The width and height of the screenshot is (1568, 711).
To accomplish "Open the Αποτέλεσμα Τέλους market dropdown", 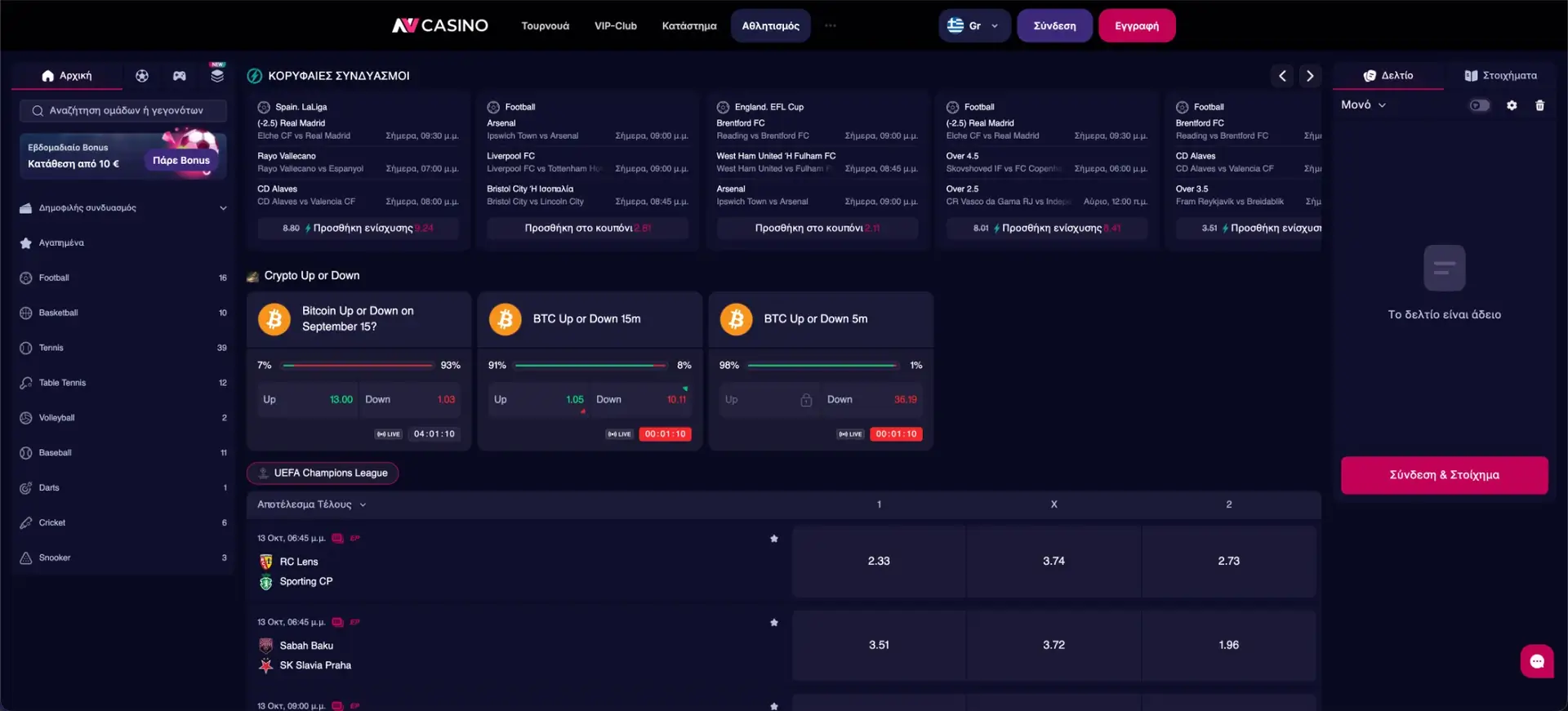I will [x=311, y=504].
